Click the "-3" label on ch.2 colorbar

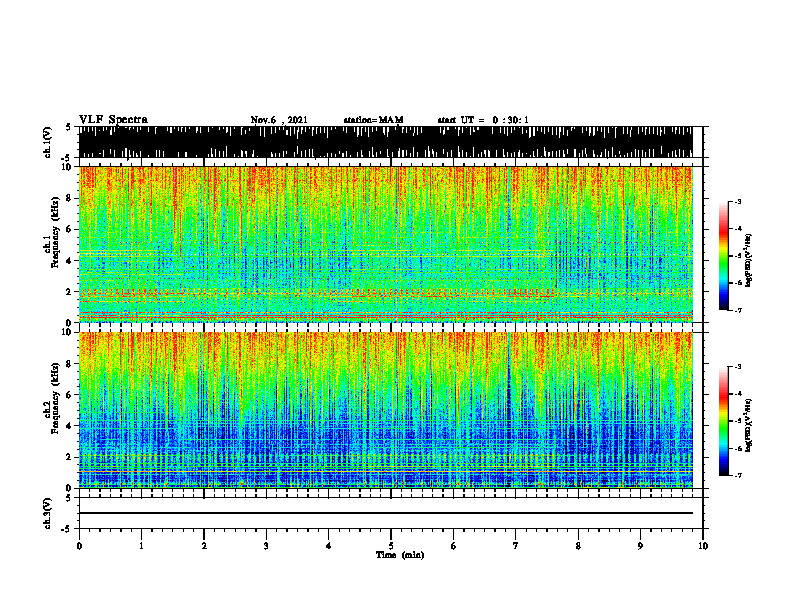click(737, 367)
